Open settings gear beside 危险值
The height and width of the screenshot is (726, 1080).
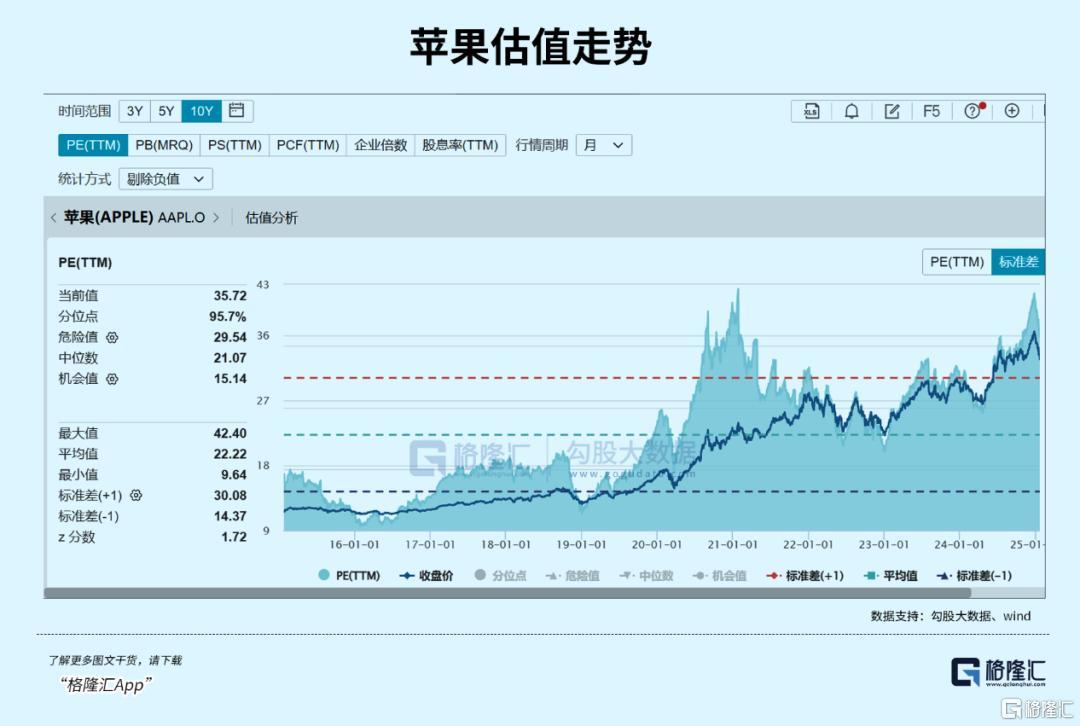tap(112, 338)
